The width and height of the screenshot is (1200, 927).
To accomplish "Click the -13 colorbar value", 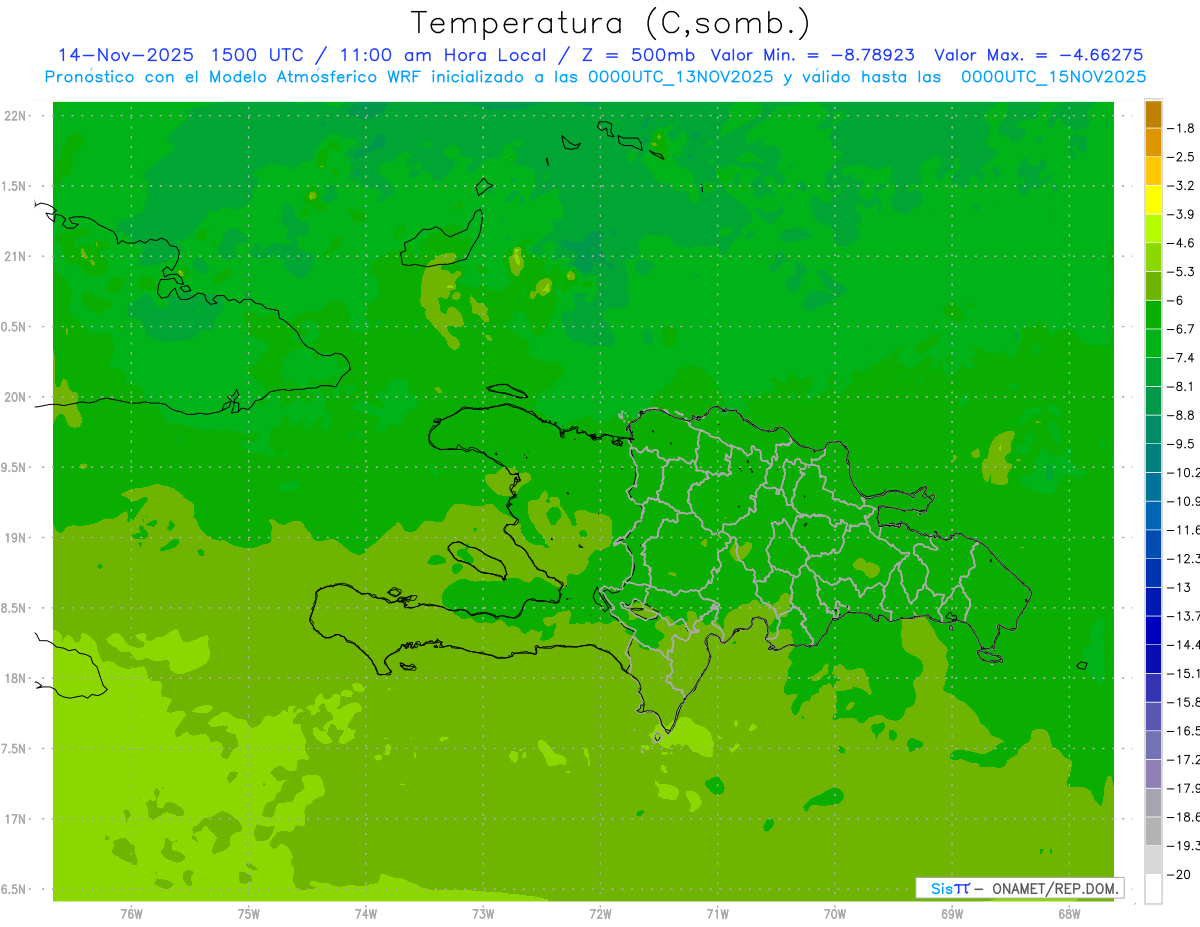I will coord(1178,587).
